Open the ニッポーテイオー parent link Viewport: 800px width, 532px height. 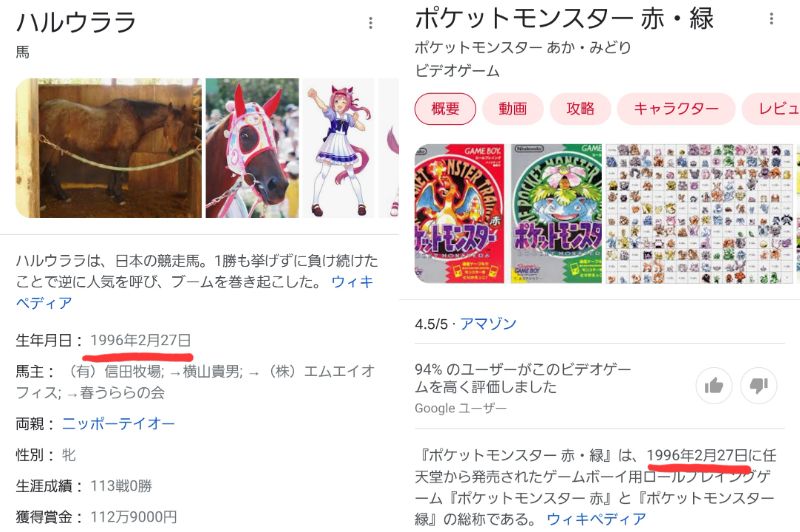coord(118,423)
